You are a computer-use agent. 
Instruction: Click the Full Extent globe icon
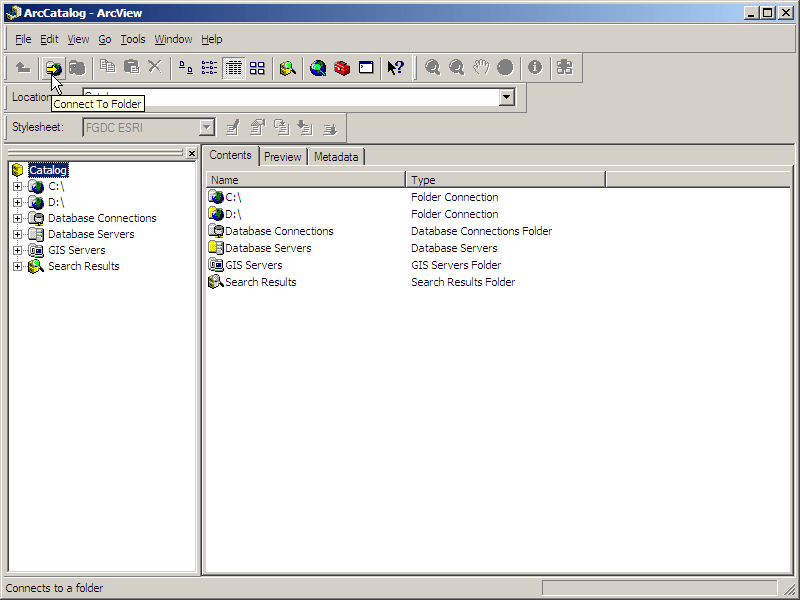click(x=505, y=67)
